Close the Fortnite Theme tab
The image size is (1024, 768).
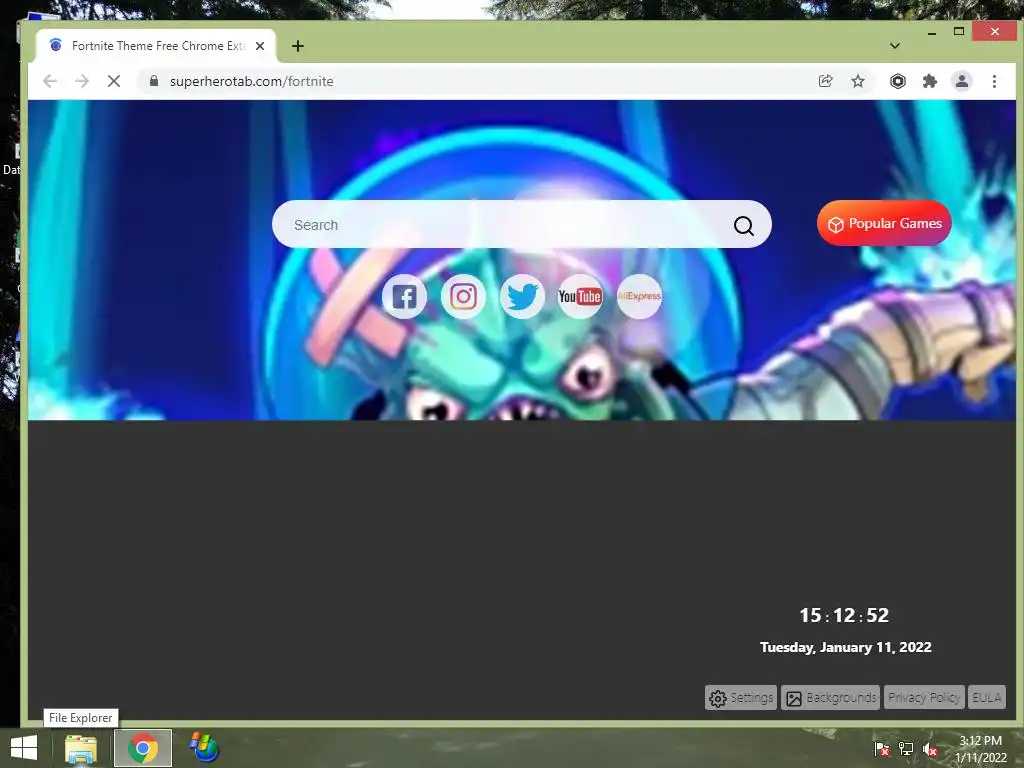260,46
